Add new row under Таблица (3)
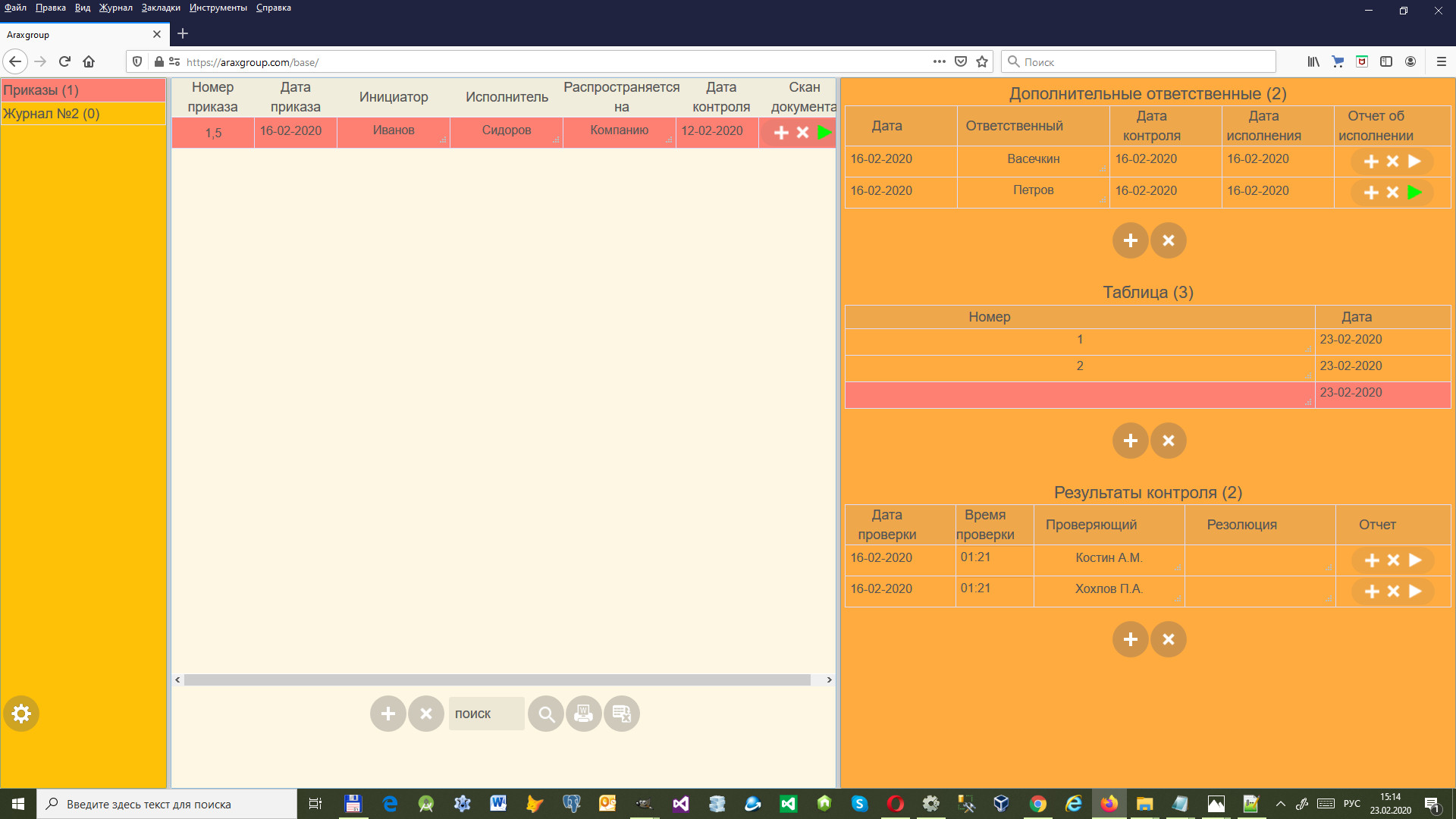Viewport: 1456px width, 819px height. point(1130,441)
